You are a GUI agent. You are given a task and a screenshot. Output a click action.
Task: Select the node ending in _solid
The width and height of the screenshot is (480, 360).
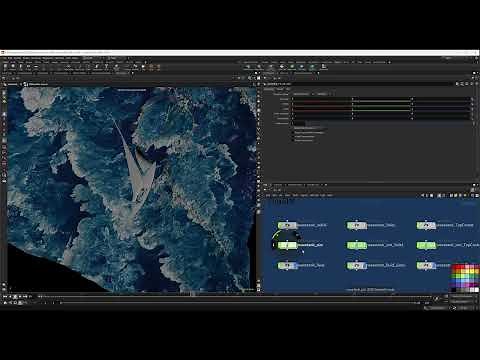[x=287, y=226]
